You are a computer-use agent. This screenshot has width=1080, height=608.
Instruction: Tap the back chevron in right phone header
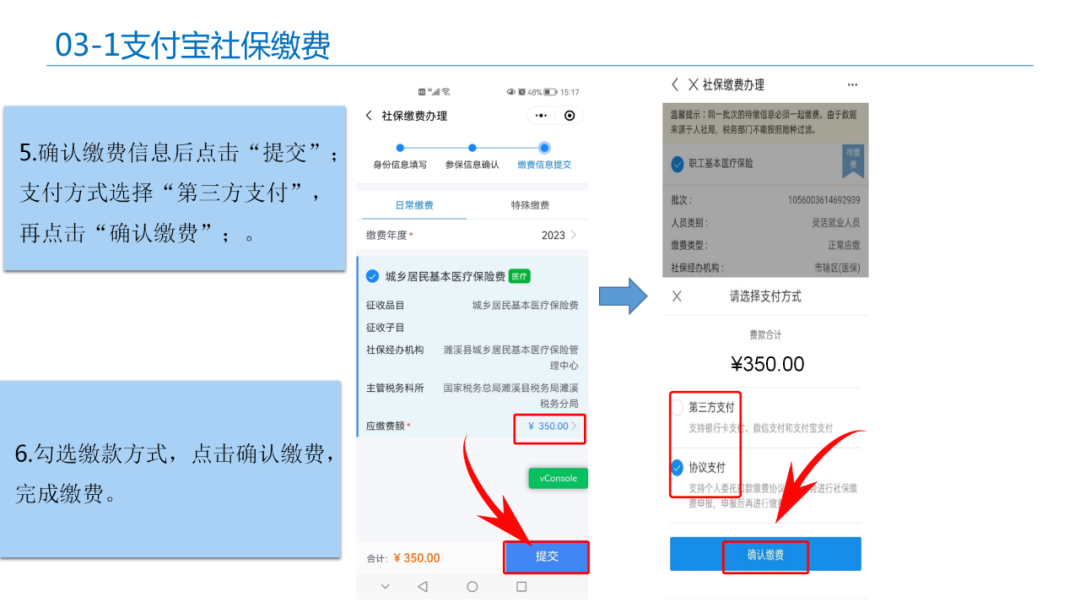pos(675,85)
